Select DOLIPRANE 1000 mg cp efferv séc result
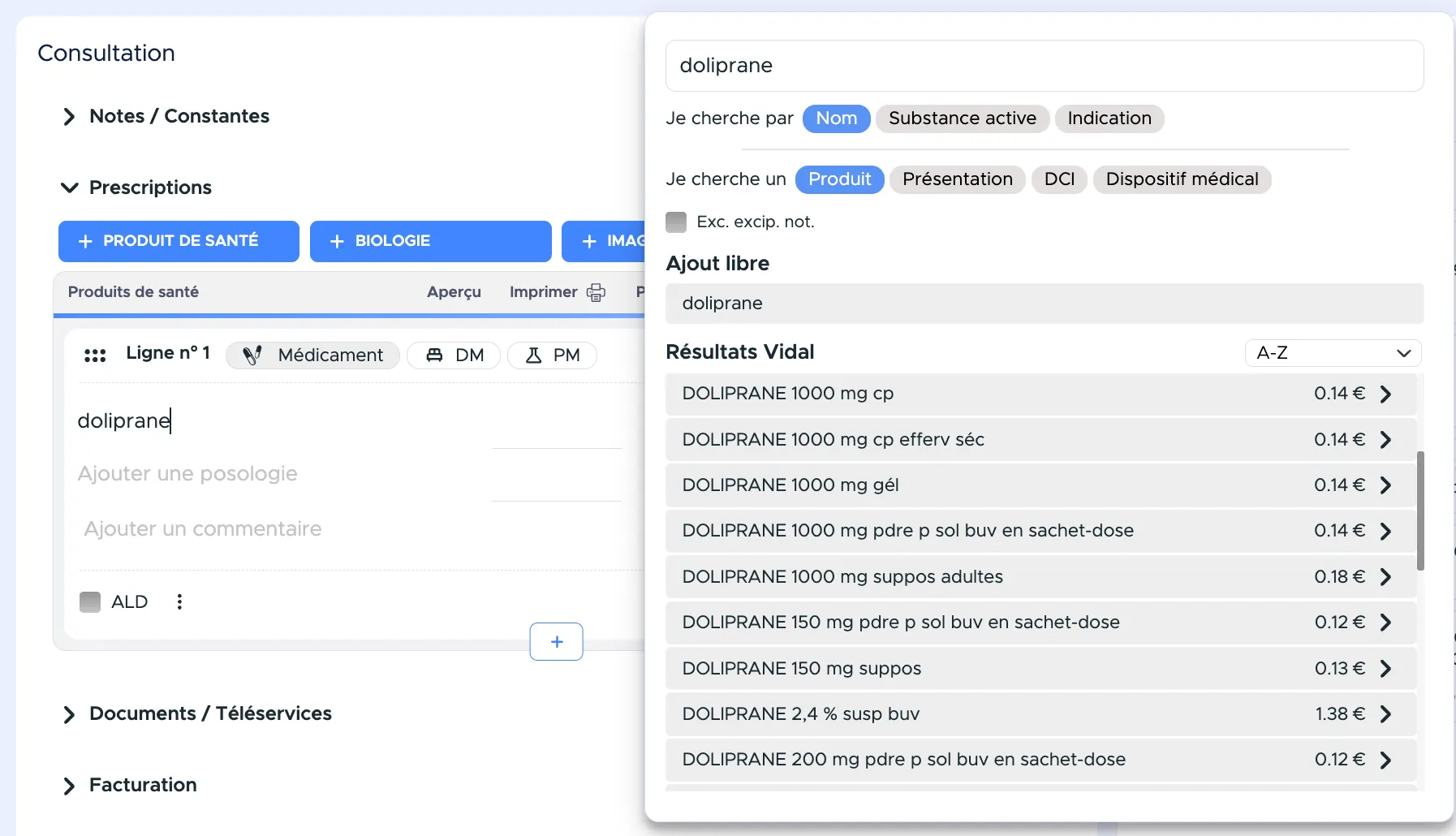Viewport: 1456px width, 836px height. click(x=1041, y=439)
